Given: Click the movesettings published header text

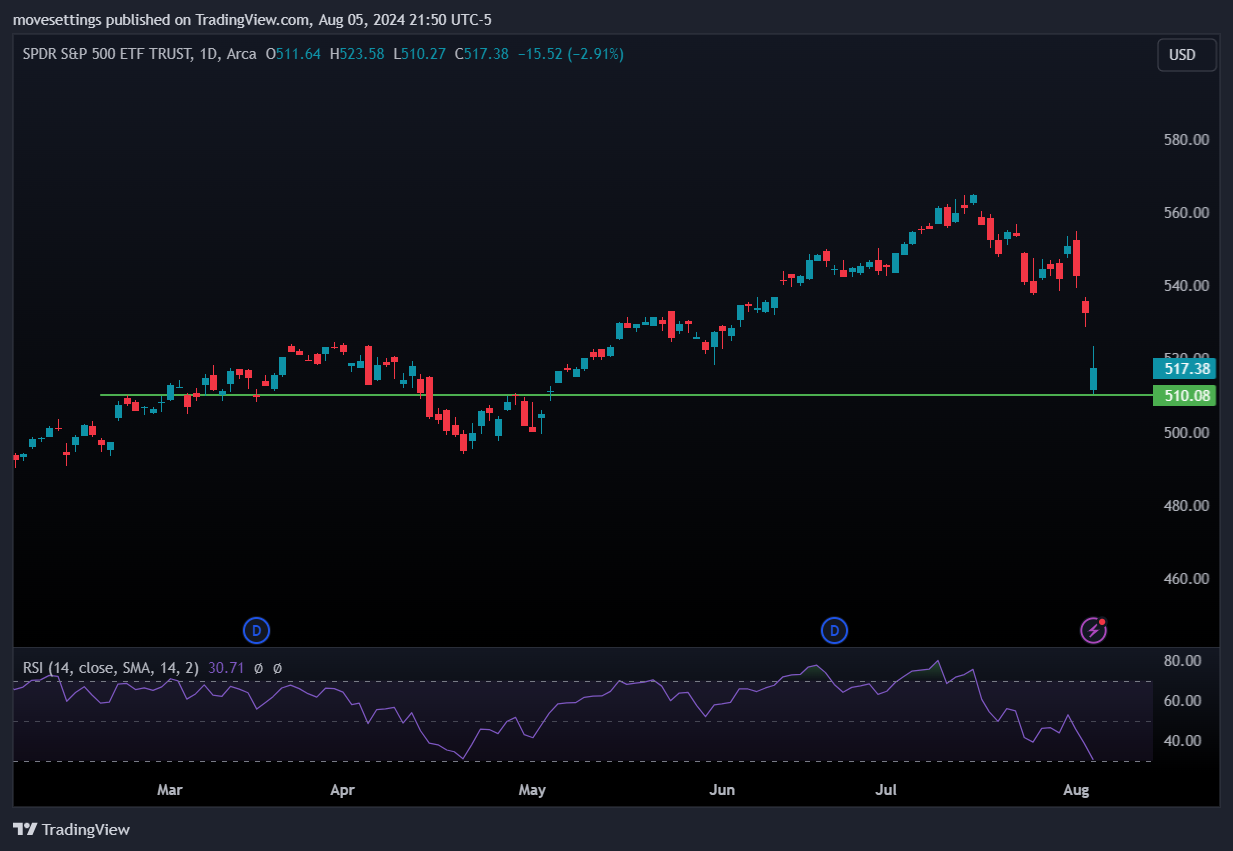Looking at the screenshot, I should [x=252, y=20].
